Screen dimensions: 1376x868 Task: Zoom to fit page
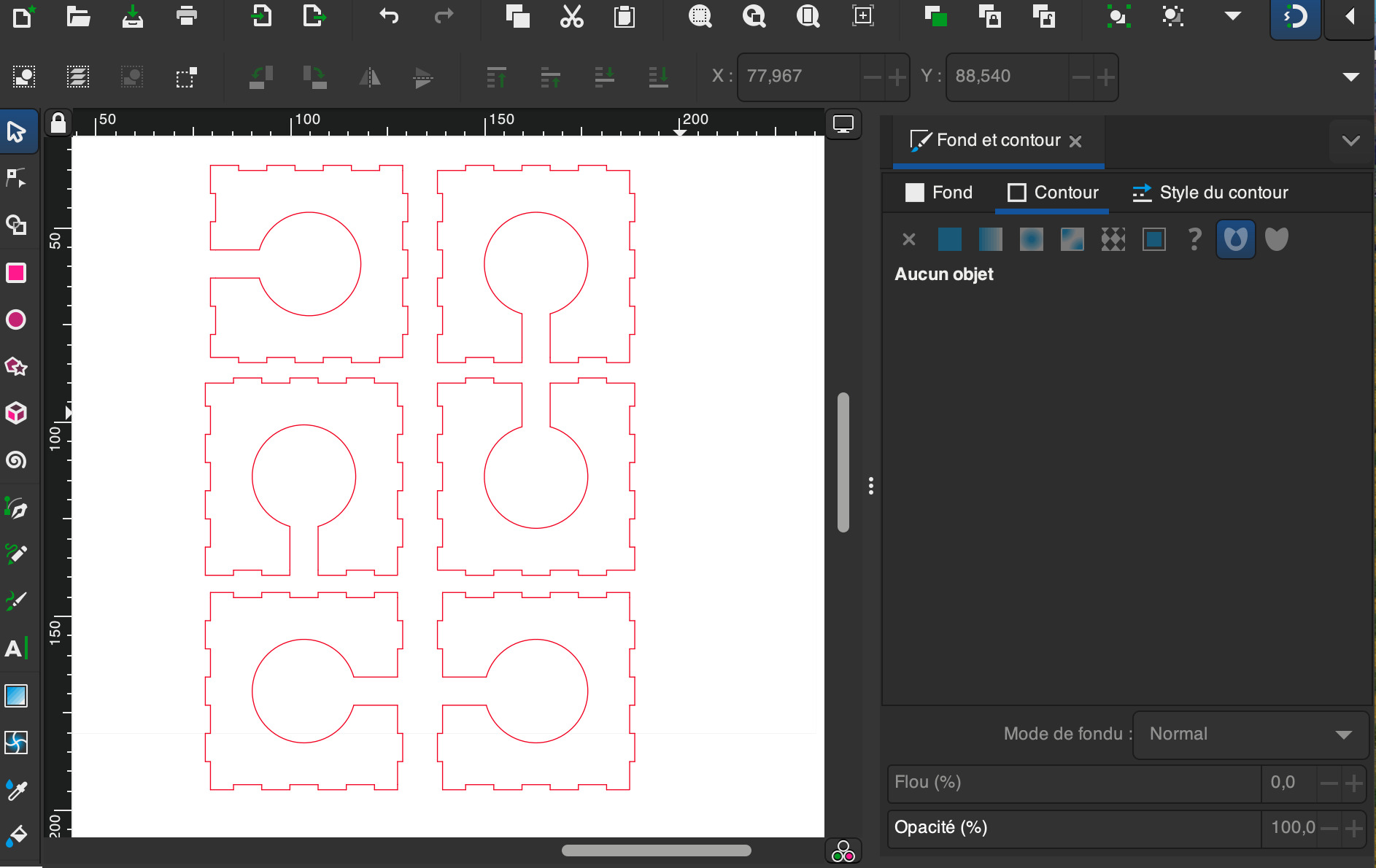(808, 16)
